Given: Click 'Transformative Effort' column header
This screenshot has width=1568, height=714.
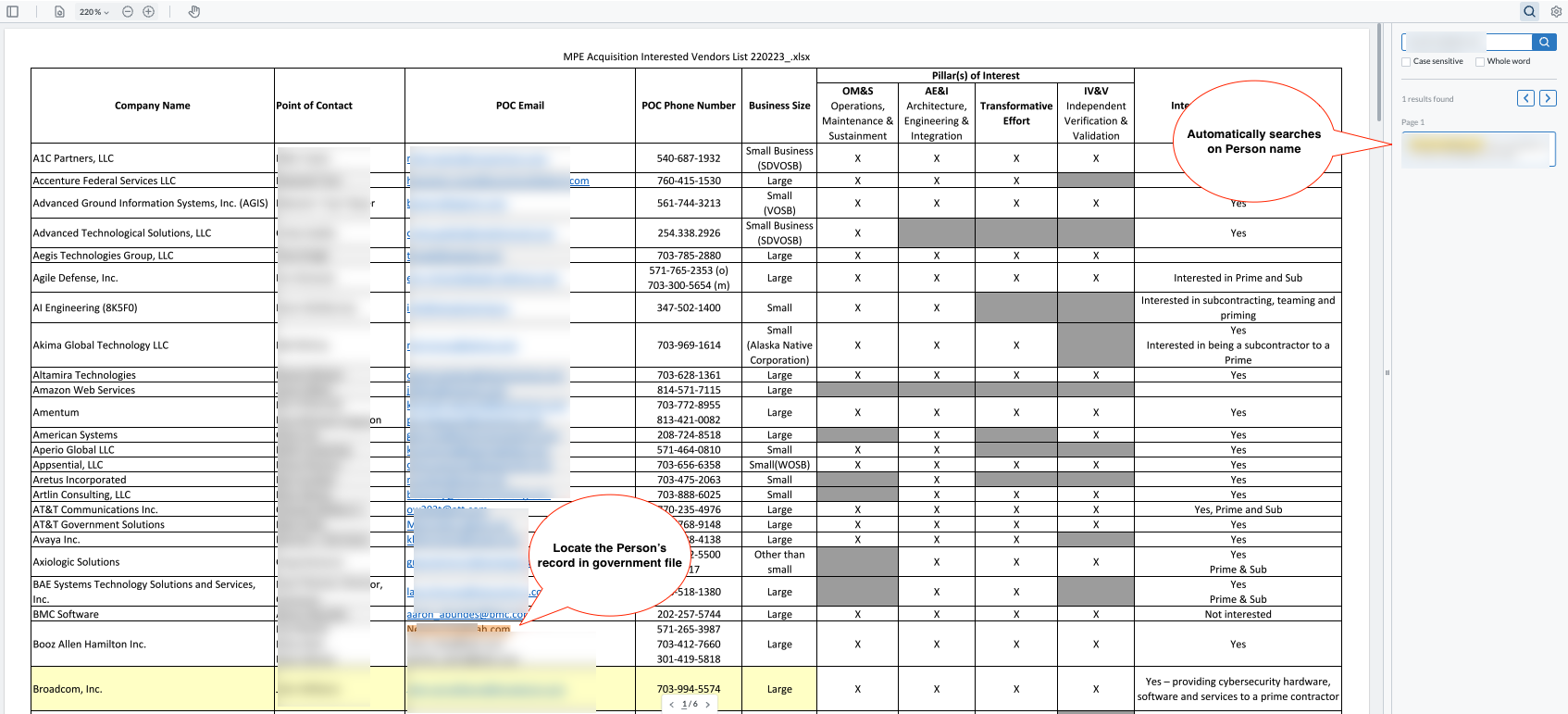Looking at the screenshot, I should [x=1016, y=113].
